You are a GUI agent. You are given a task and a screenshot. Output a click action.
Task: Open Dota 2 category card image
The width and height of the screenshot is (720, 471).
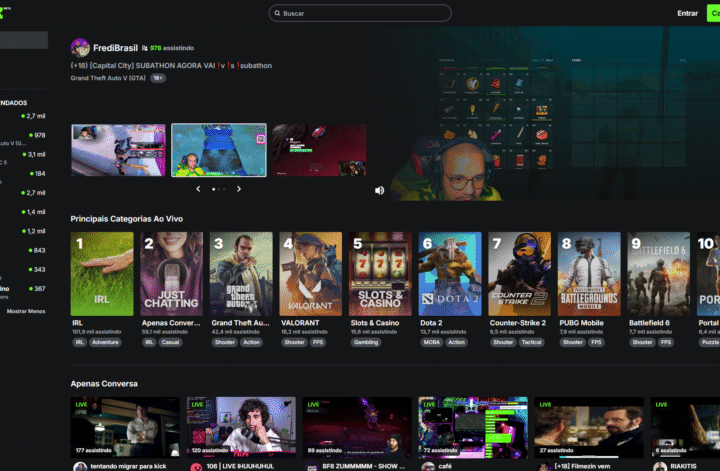pos(450,274)
